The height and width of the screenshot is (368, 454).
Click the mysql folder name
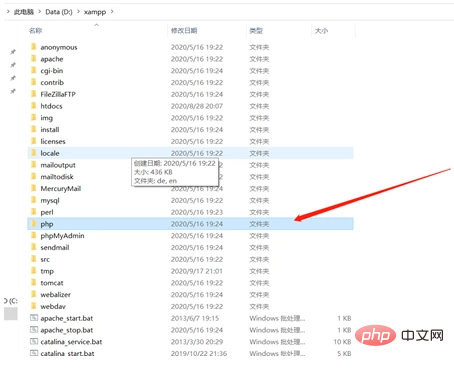pos(50,200)
